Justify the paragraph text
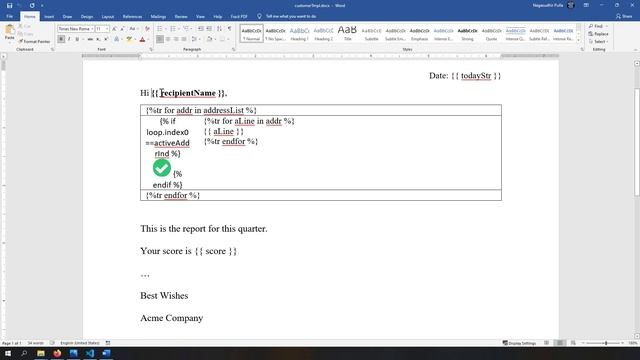The width and height of the screenshot is (640, 360). point(184,39)
